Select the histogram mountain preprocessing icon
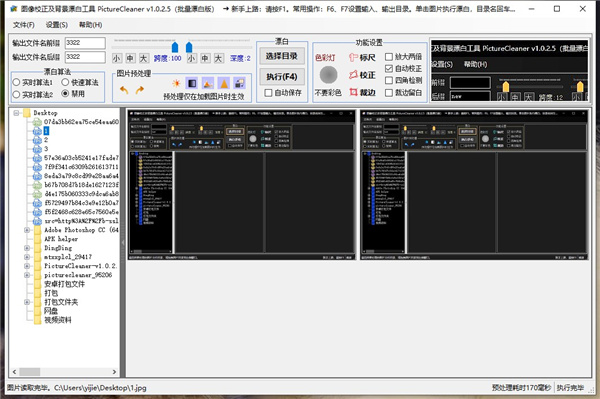600x399 pixels. (208, 83)
